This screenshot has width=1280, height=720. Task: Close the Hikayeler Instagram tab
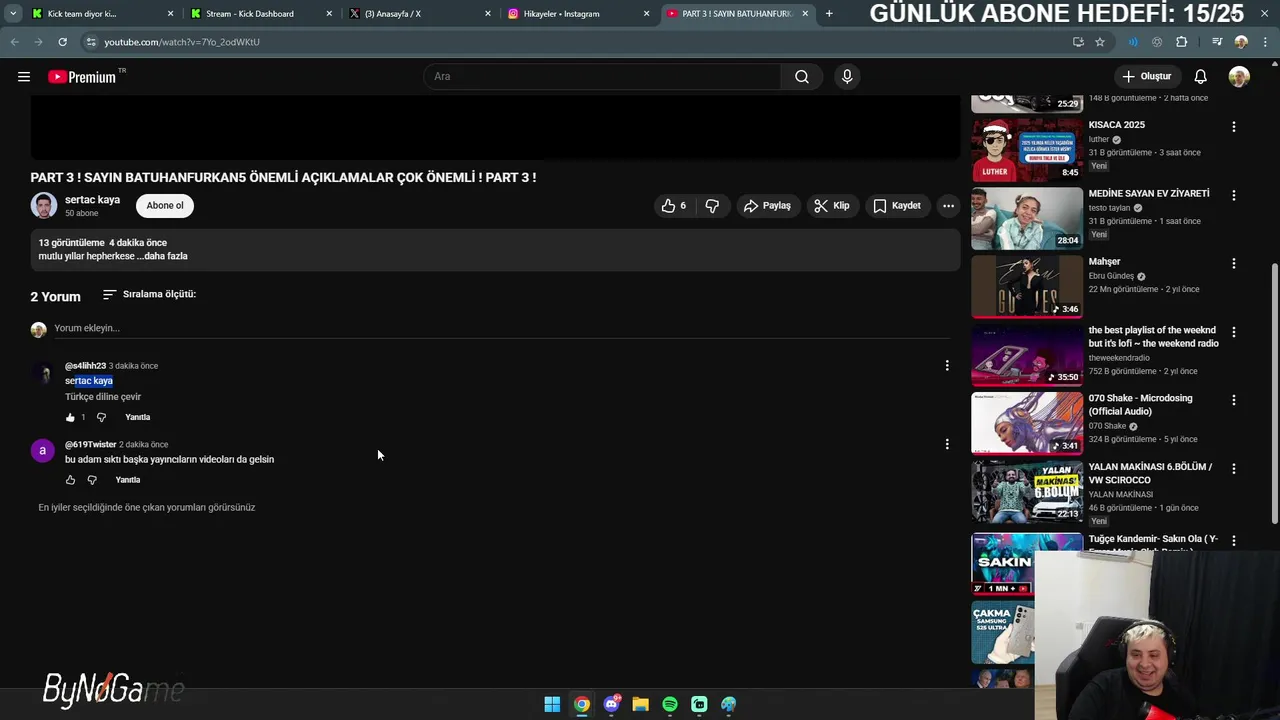coord(646,14)
